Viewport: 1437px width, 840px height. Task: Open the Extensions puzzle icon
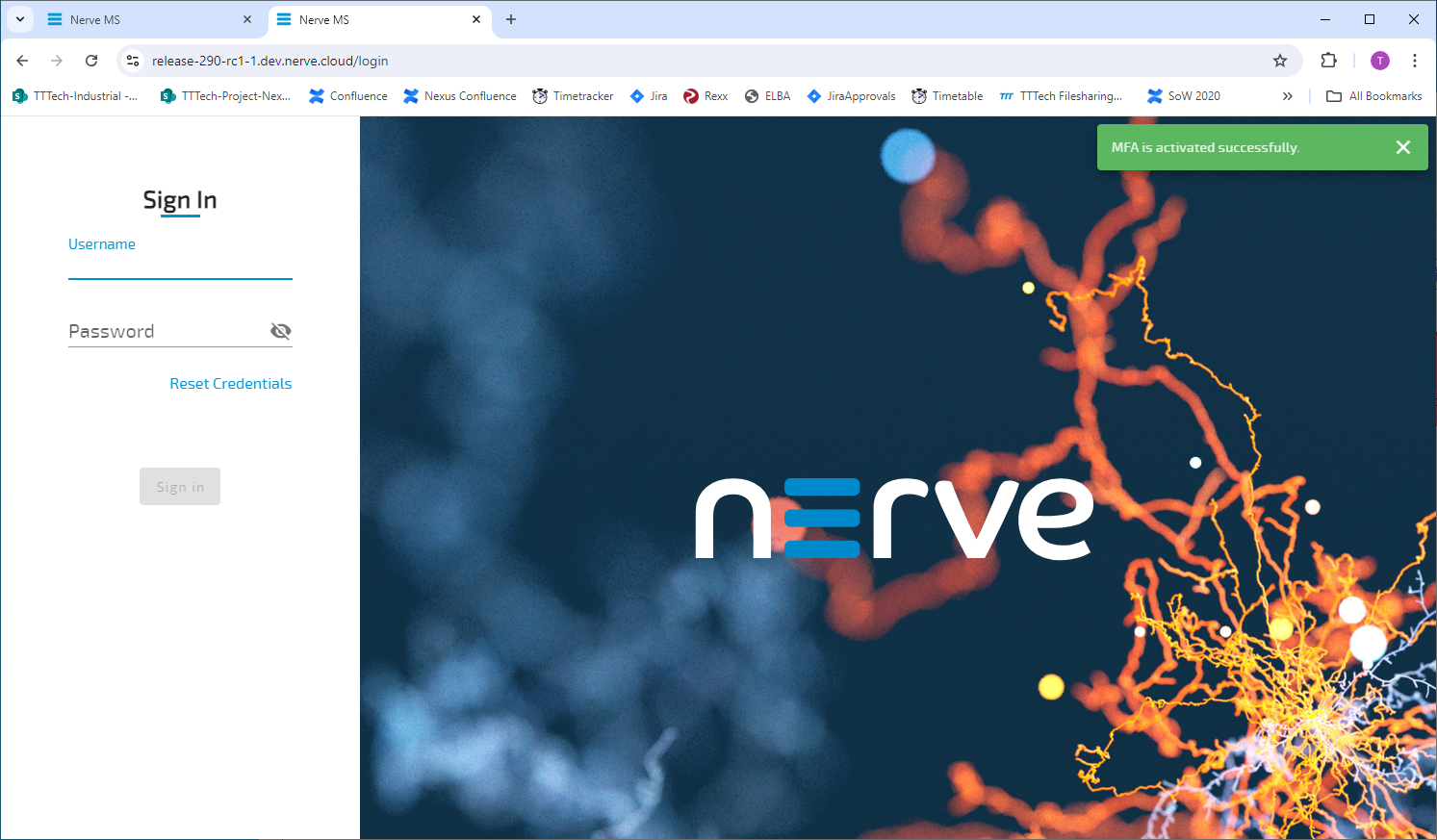coord(1328,61)
